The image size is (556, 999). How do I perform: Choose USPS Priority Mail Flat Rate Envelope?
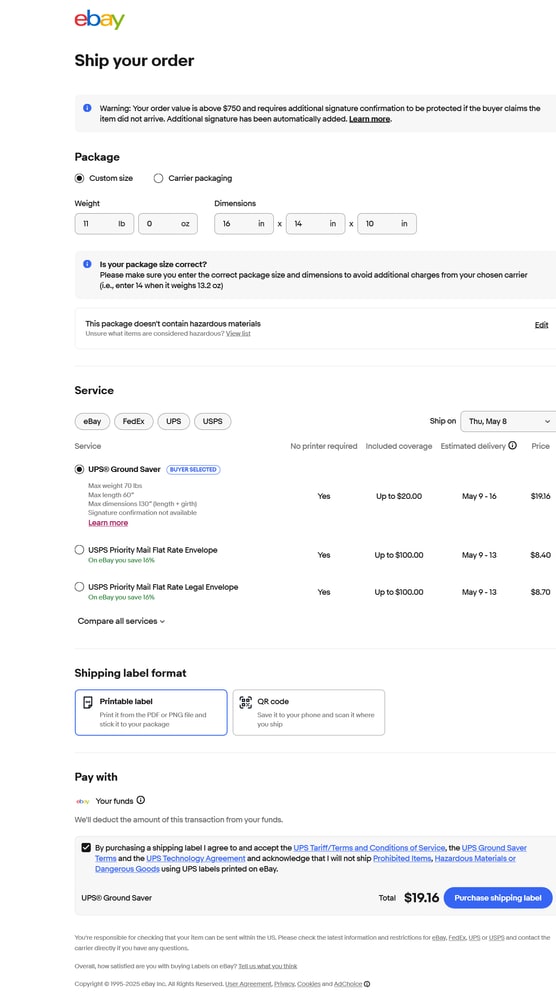[x=79, y=550]
